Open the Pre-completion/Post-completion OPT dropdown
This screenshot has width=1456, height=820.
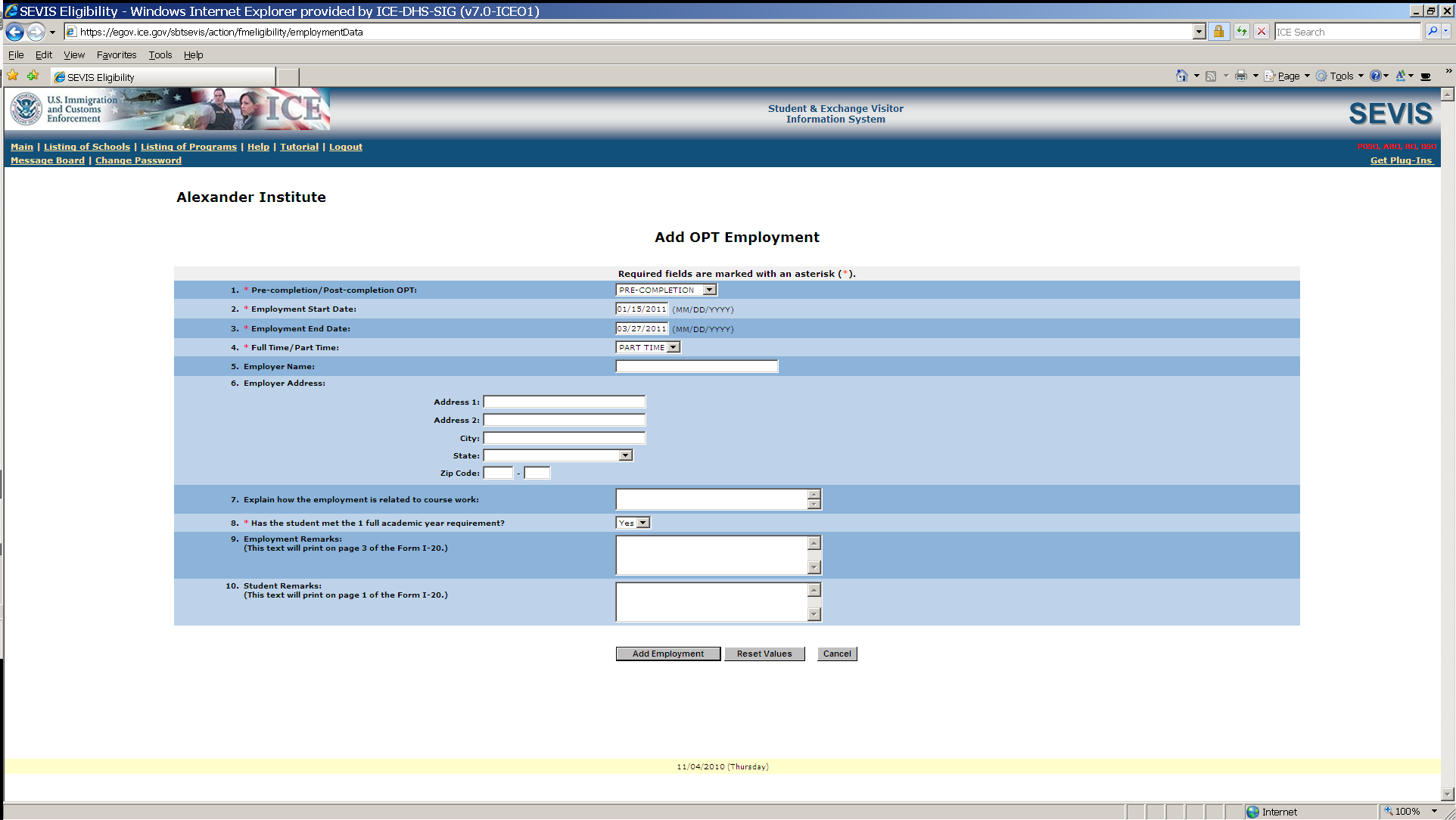pyautogui.click(x=709, y=290)
